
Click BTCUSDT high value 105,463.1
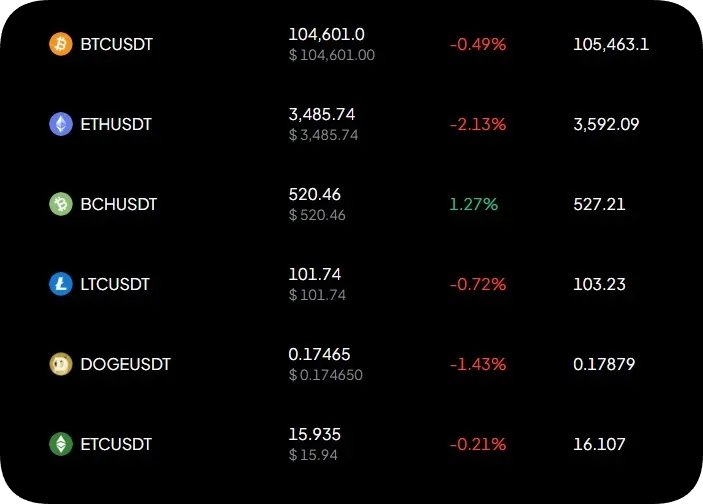611,44
